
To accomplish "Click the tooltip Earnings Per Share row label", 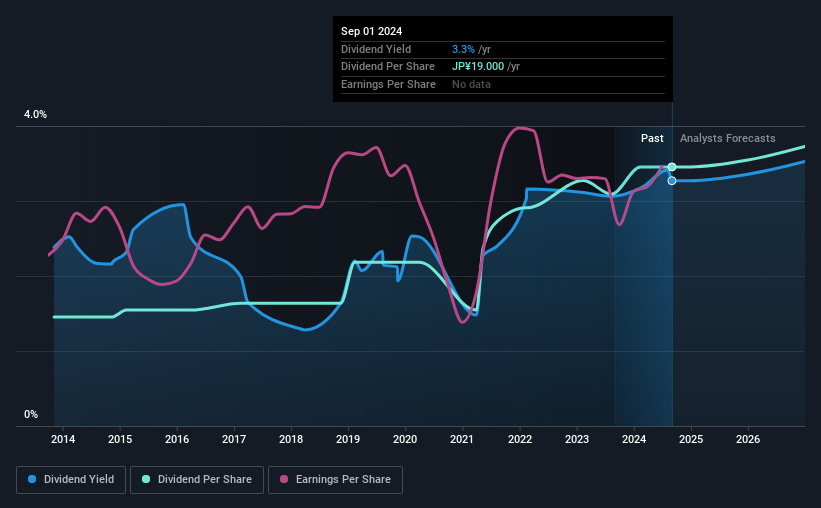I will tap(389, 84).
